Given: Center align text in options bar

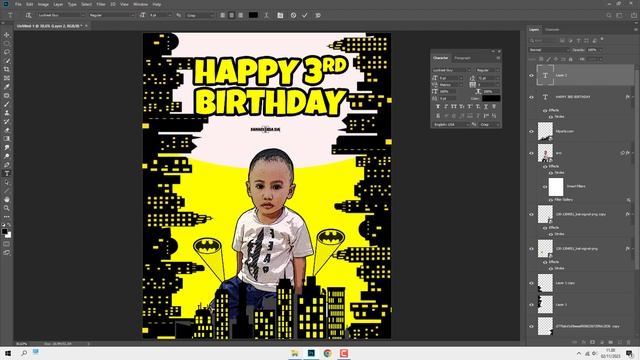Looking at the screenshot, I should (x=231, y=15).
